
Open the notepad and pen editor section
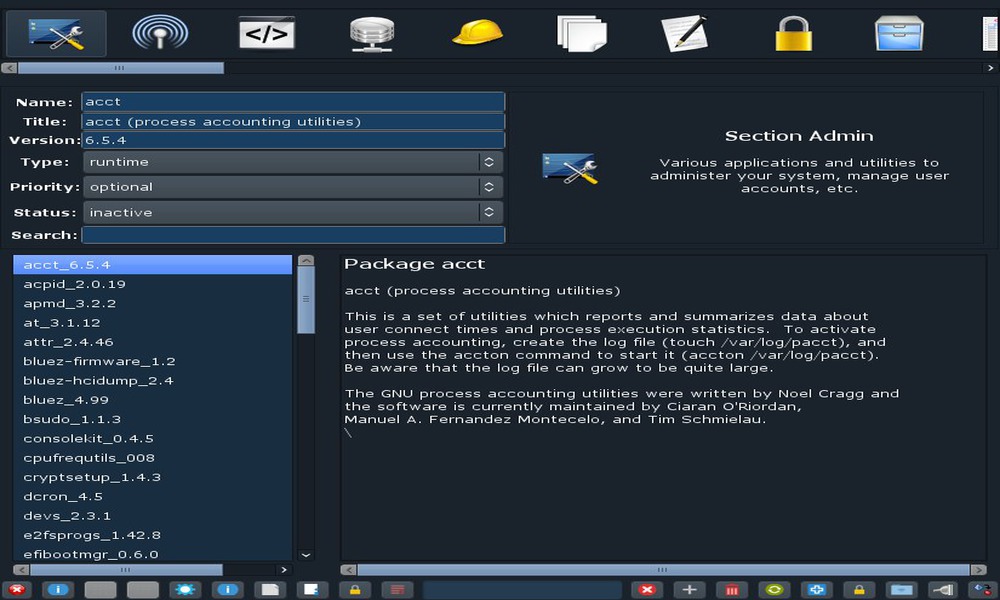point(685,34)
